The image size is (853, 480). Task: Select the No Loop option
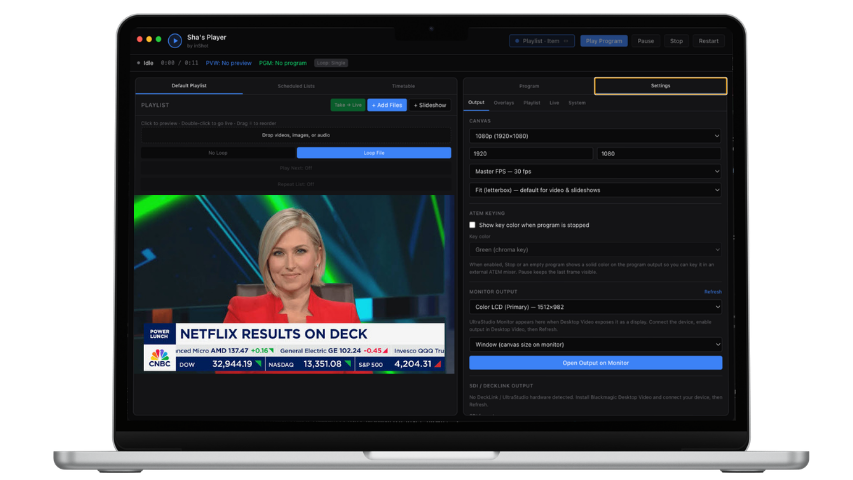(218, 153)
